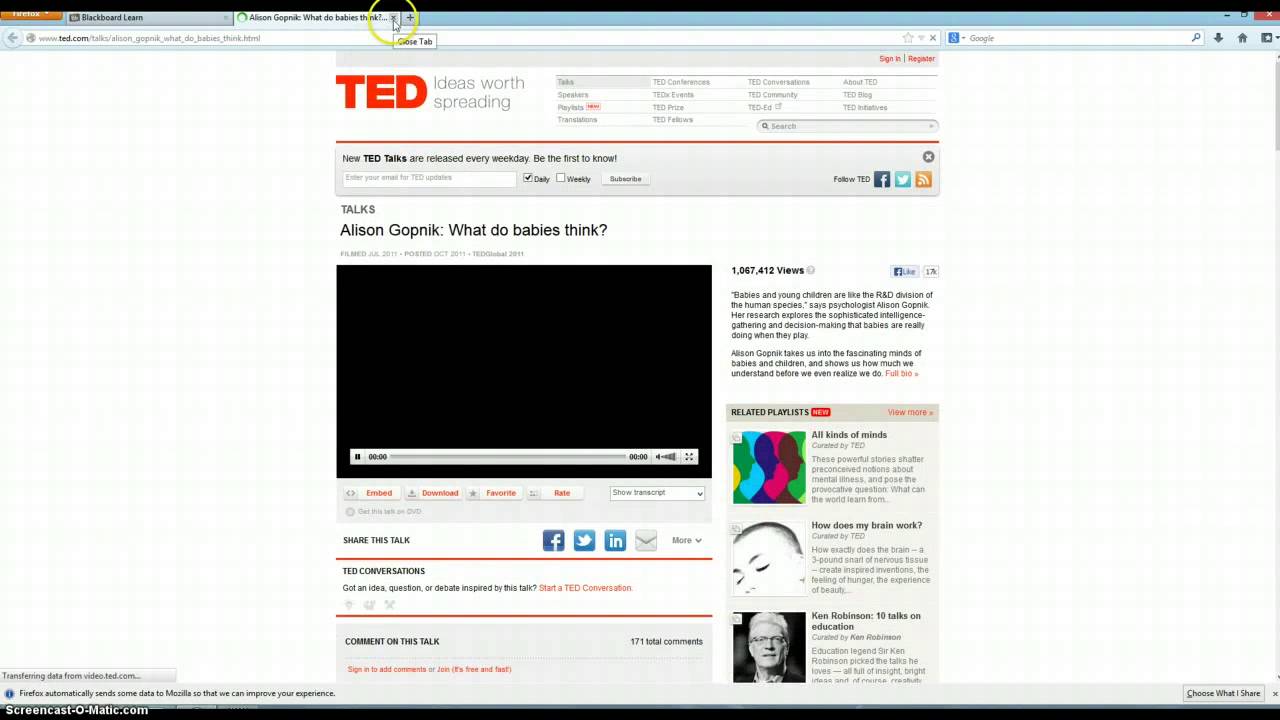Open the views info help icon
Image resolution: width=1280 pixels, height=720 pixels.
click(810, 271)
